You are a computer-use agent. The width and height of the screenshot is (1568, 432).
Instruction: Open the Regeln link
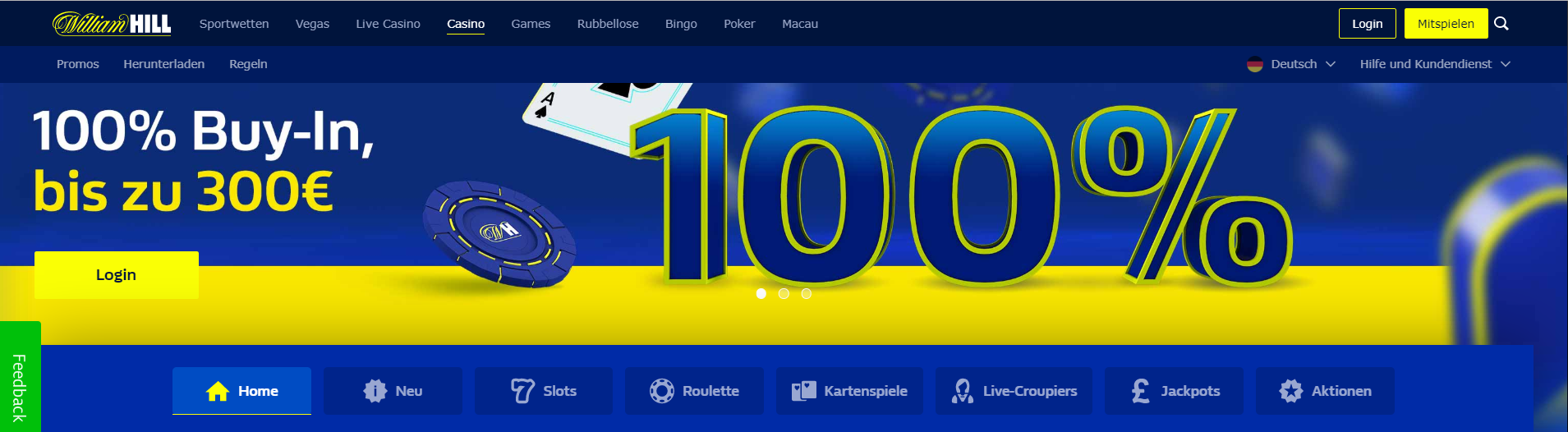pos(248,64)
